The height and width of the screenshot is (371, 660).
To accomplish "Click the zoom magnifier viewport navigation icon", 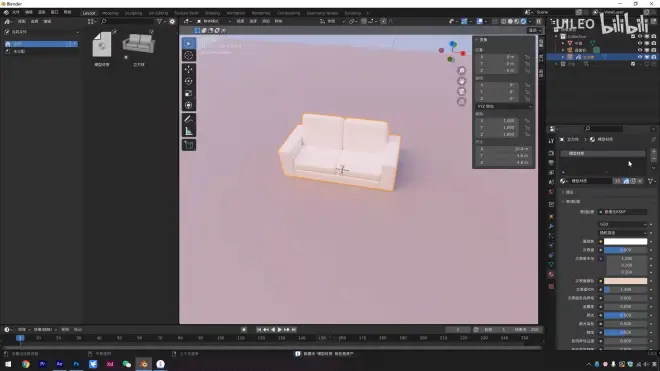I will coord(462,70).
